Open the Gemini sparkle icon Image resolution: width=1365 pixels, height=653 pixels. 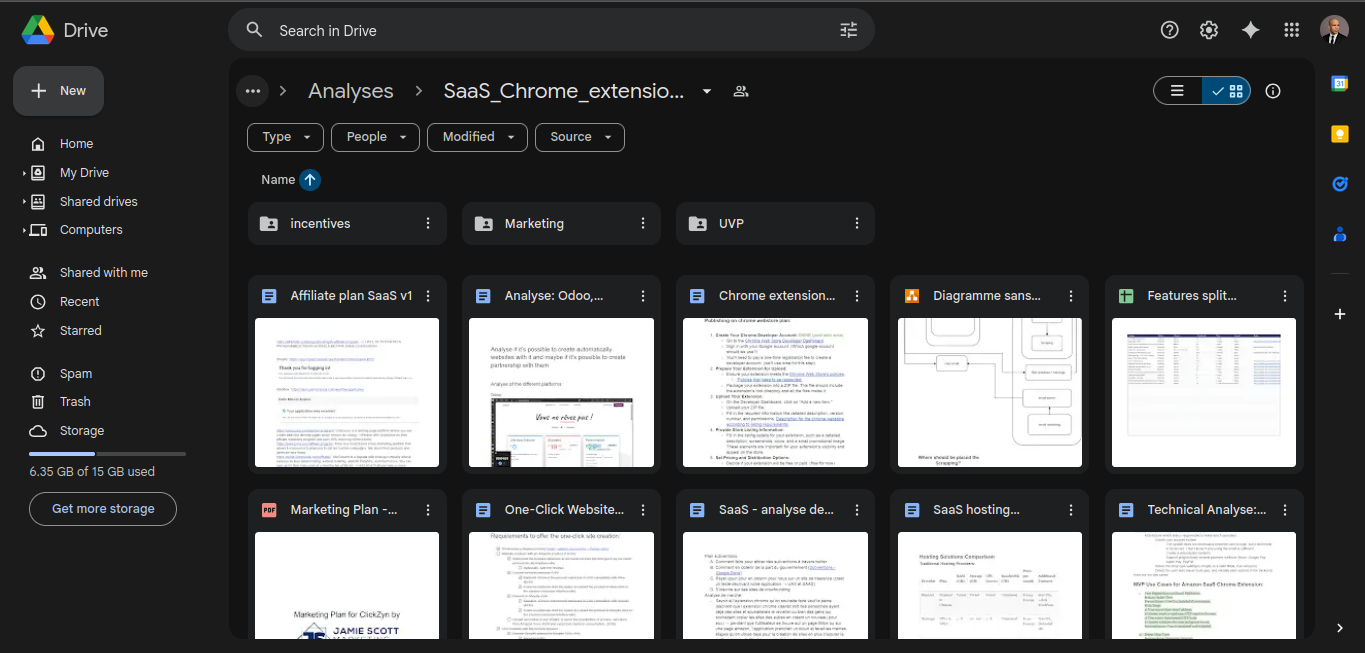point(1250,30)
